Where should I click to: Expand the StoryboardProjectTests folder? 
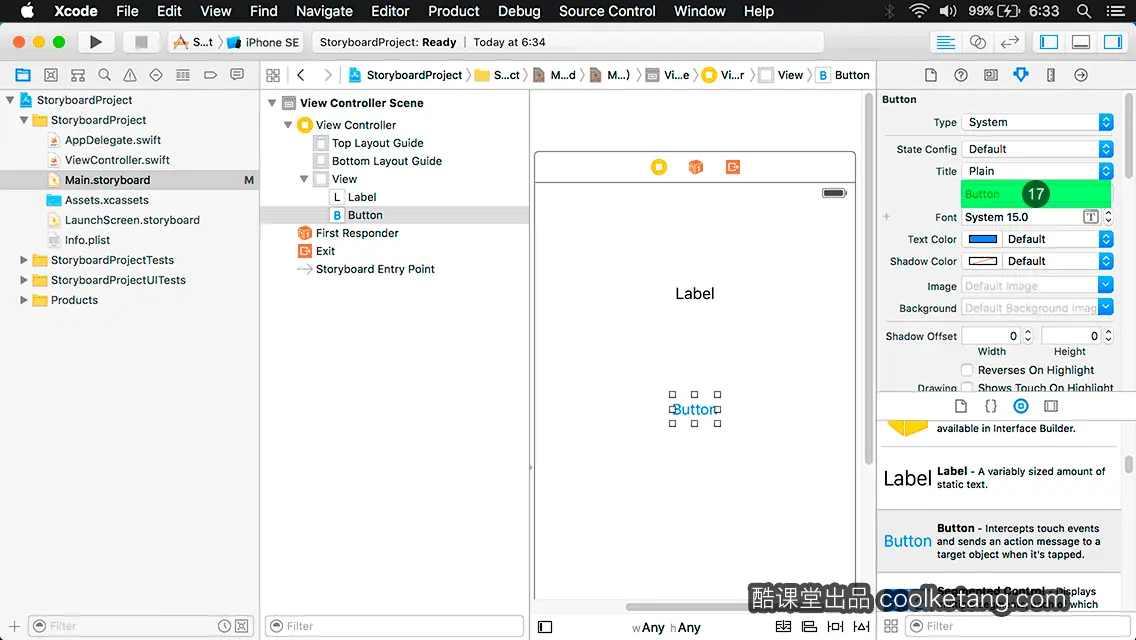[24, 259]
